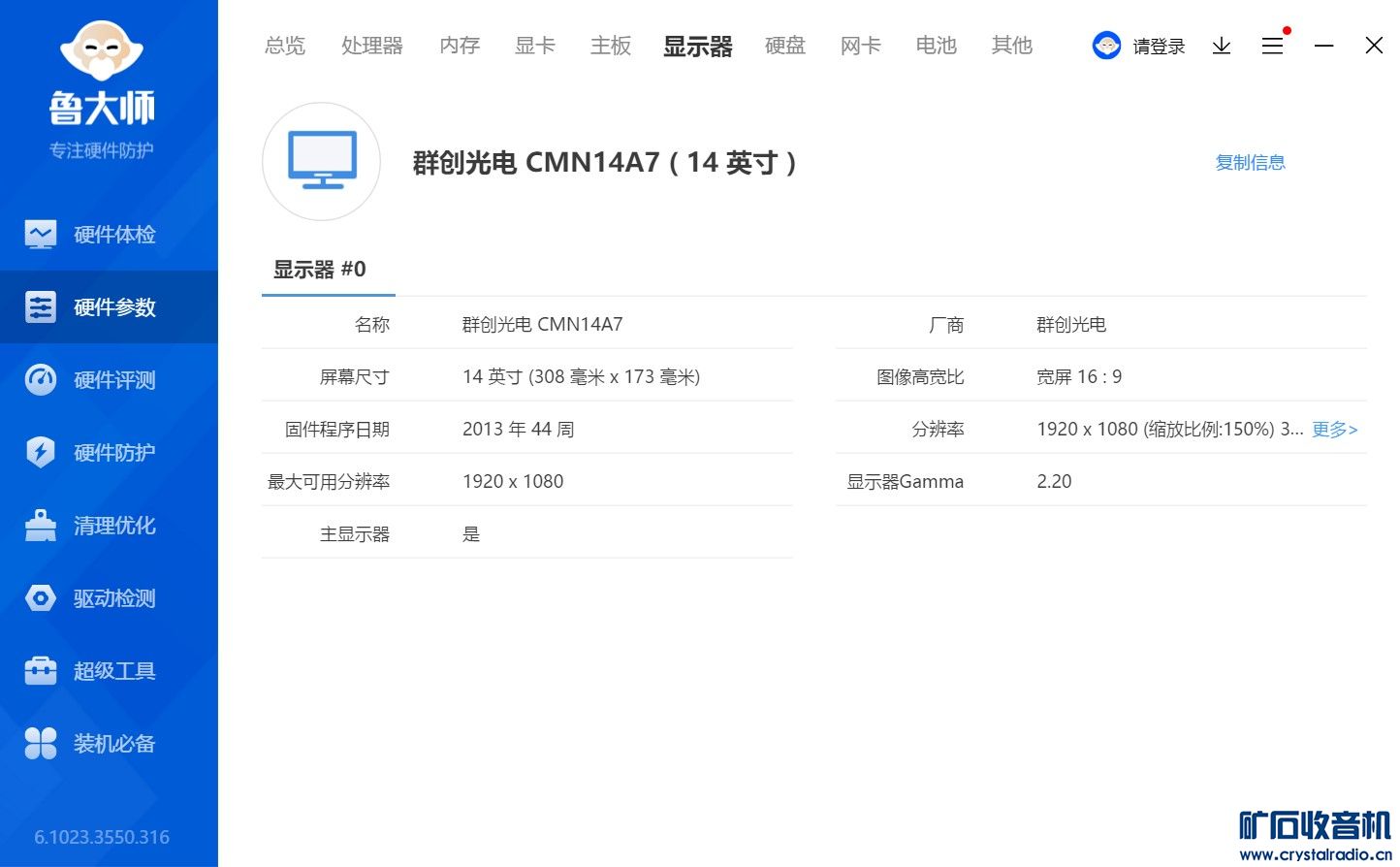This screenshot has width=1400, height=867.
Task: Open 硬件评测 gauge icon
Action: [41, 380]
